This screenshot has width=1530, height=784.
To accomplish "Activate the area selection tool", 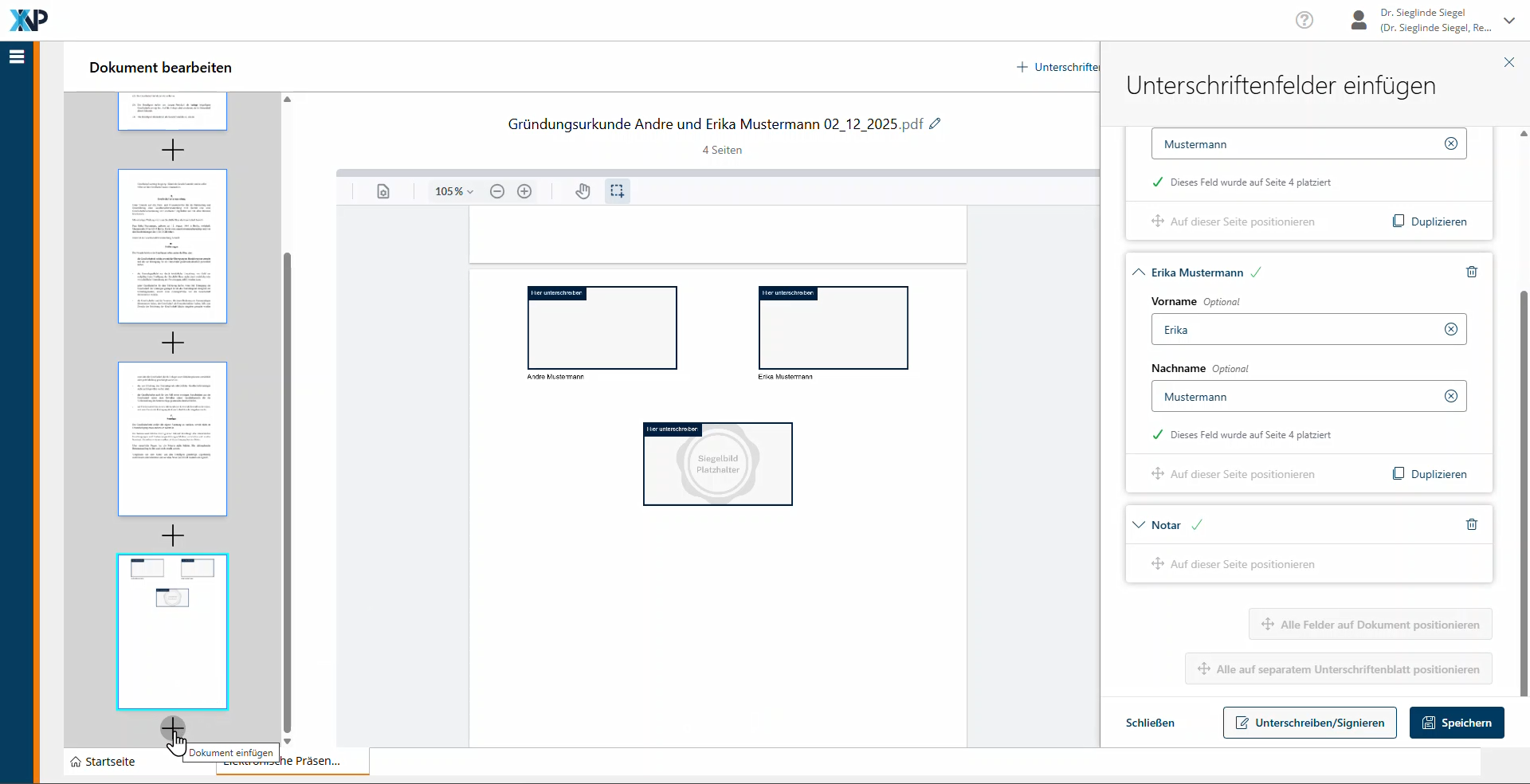I will (617, 191).
